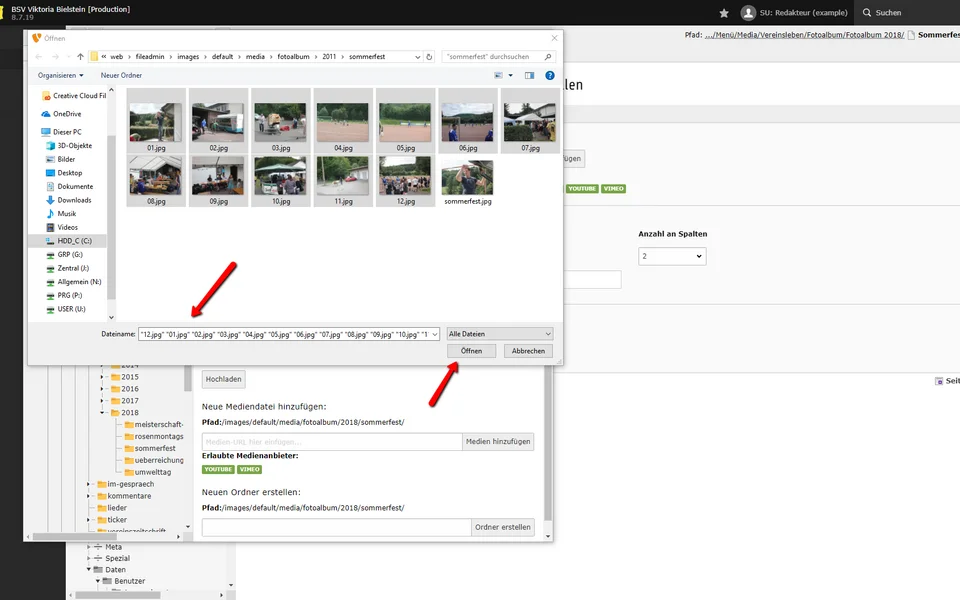Select the Downloads folder in sidebar
960x600 pixels.
click(74, 200)
